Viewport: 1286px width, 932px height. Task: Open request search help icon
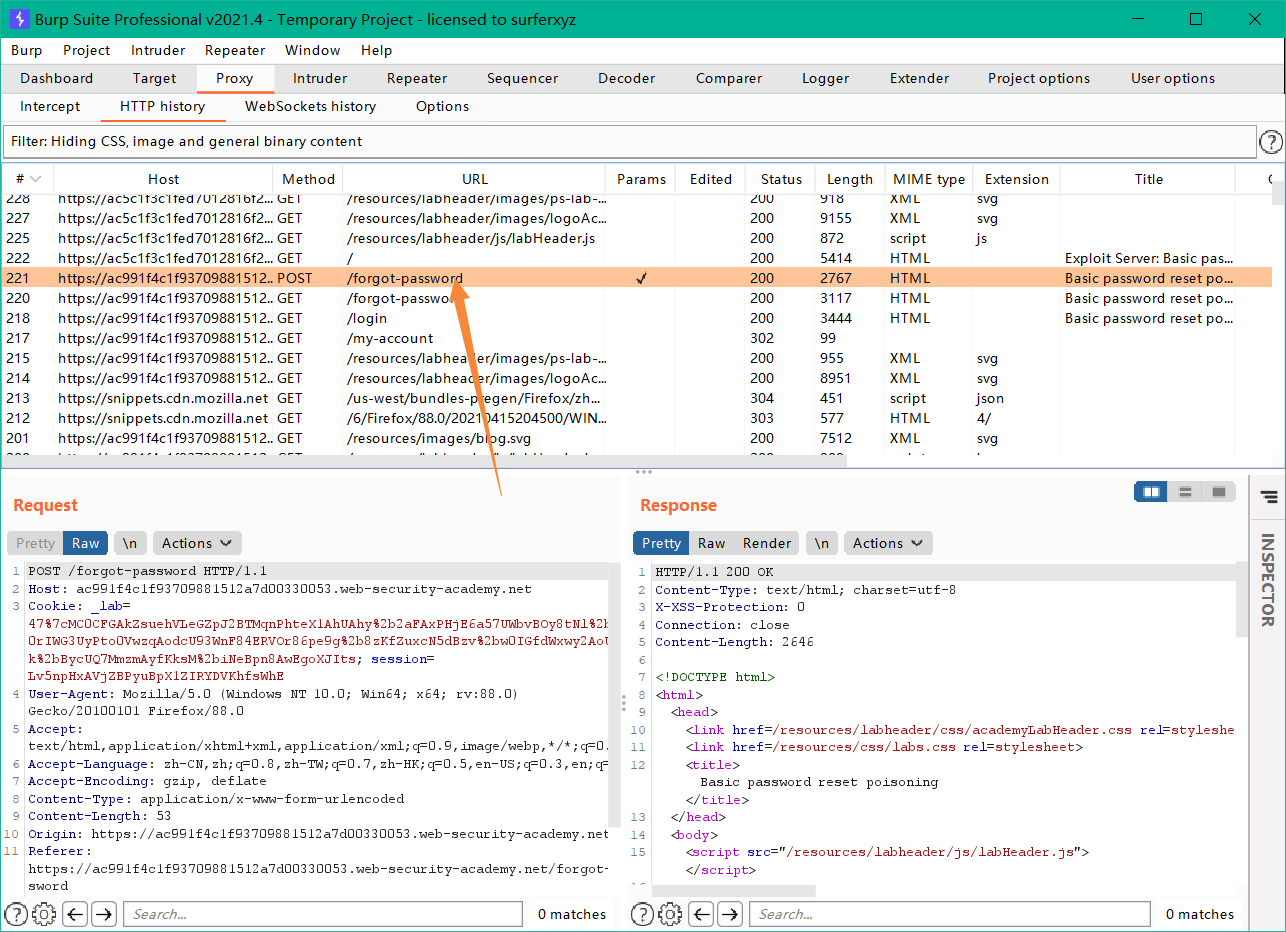(x=16, y=913)
